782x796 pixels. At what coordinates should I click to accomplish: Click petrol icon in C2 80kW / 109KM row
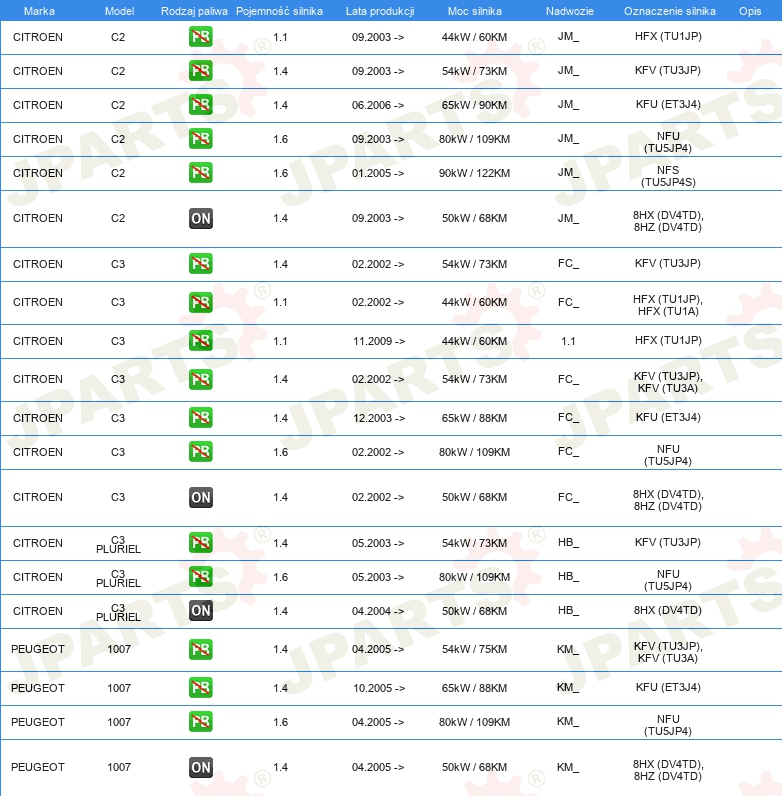tap(201, 139)
